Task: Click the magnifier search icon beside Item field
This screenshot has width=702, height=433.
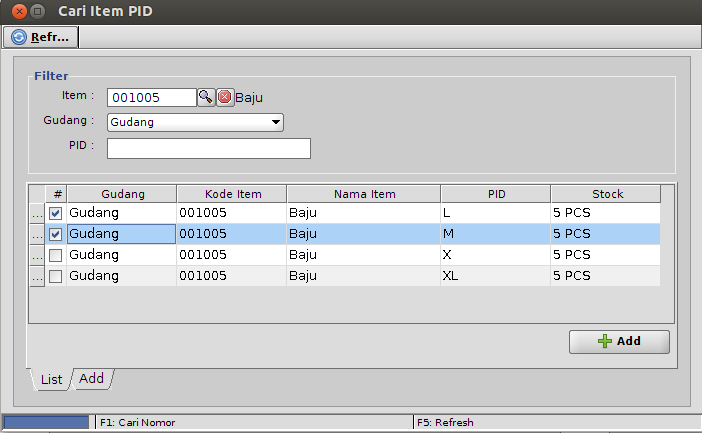Action: coord(205,97)
